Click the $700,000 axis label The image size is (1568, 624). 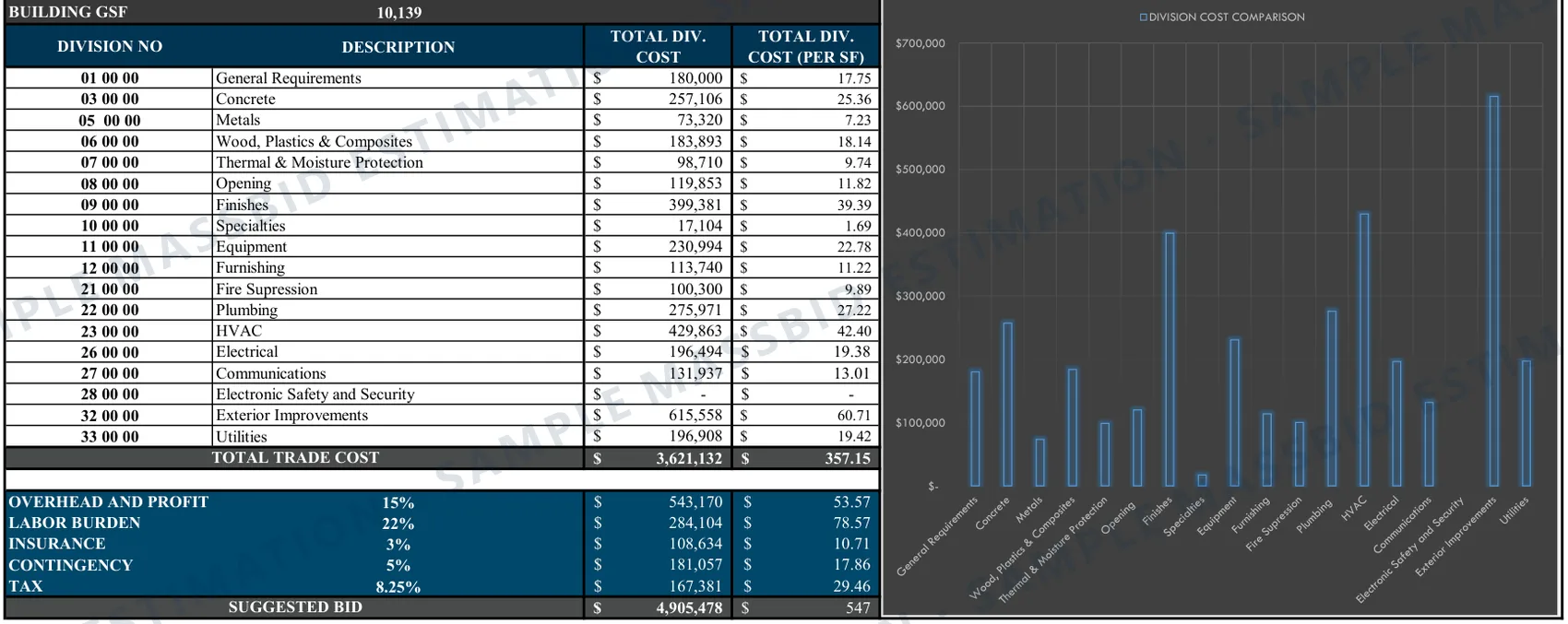tap(920, 43)
